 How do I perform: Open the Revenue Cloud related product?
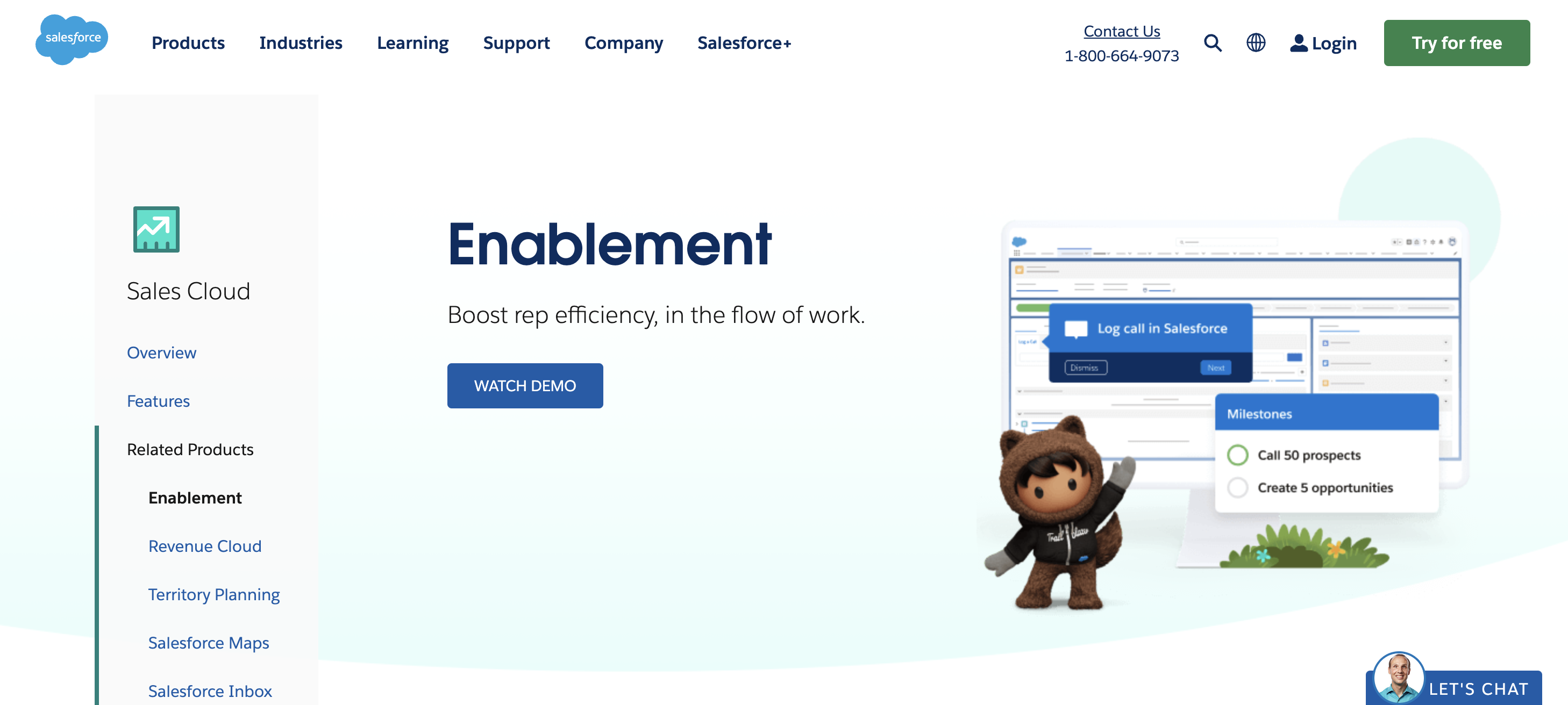pyautogui.click(x=205, y=545)
